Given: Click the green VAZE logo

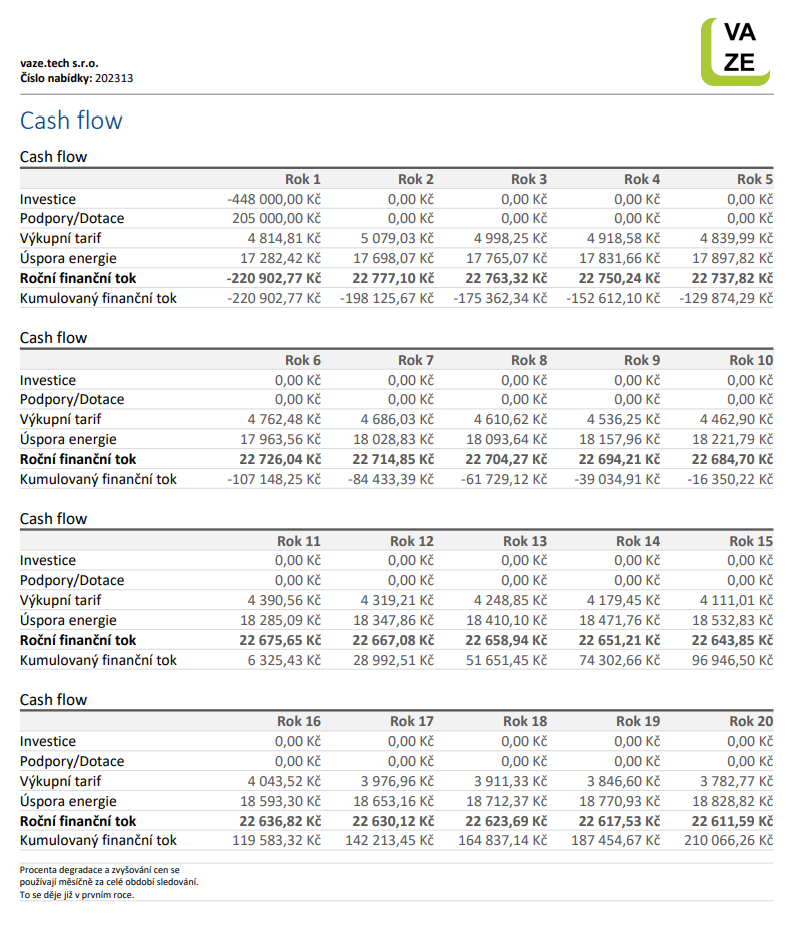Looking at the screenshot, I should (x=735, y=51).
